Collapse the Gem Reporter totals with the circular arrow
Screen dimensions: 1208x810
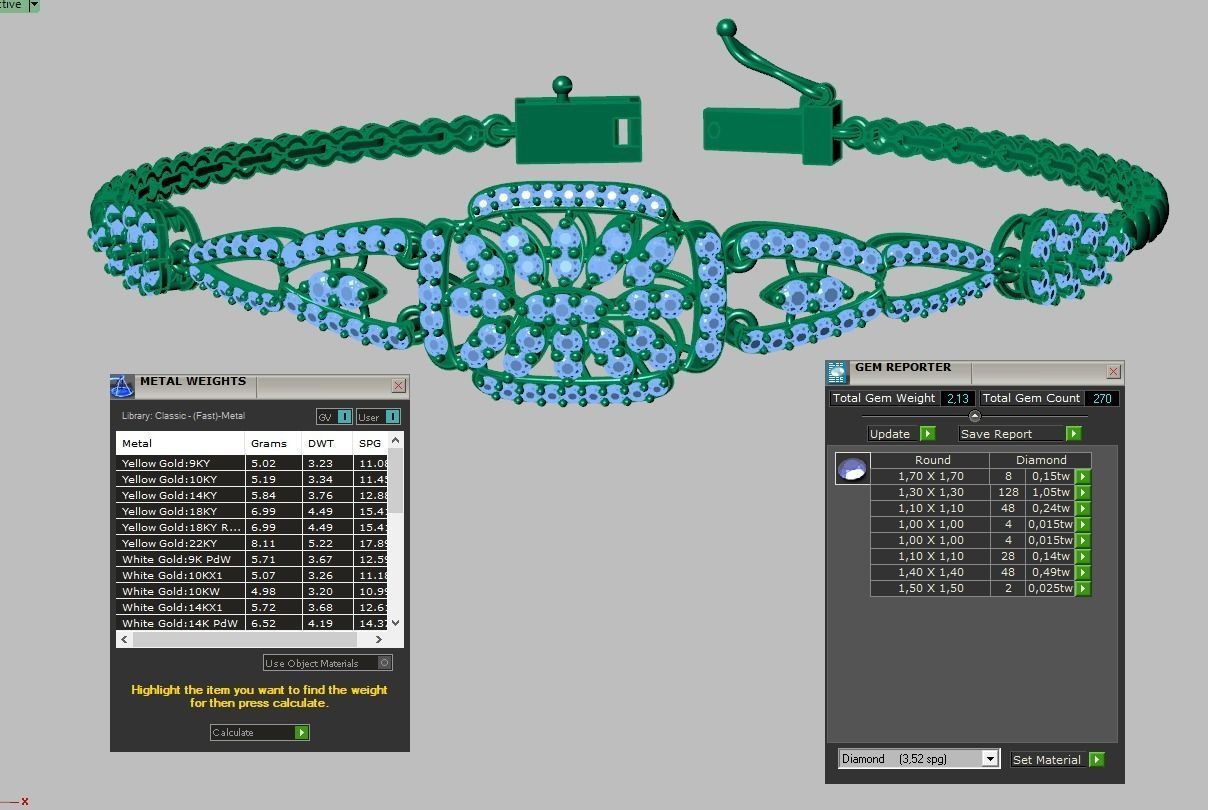tap(975, 416)
